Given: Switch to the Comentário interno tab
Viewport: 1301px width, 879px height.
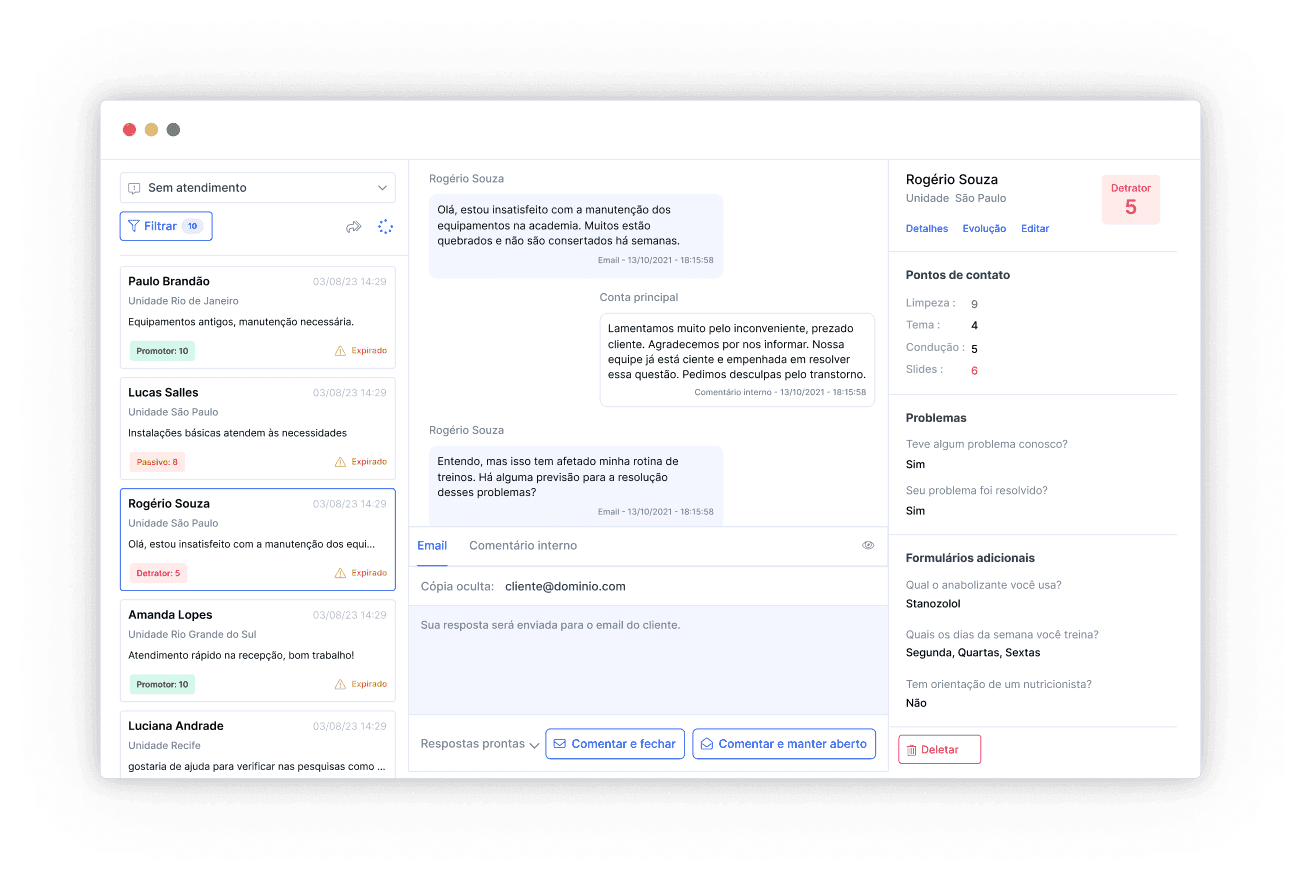Looking at the screenshot, I should 523,545.
